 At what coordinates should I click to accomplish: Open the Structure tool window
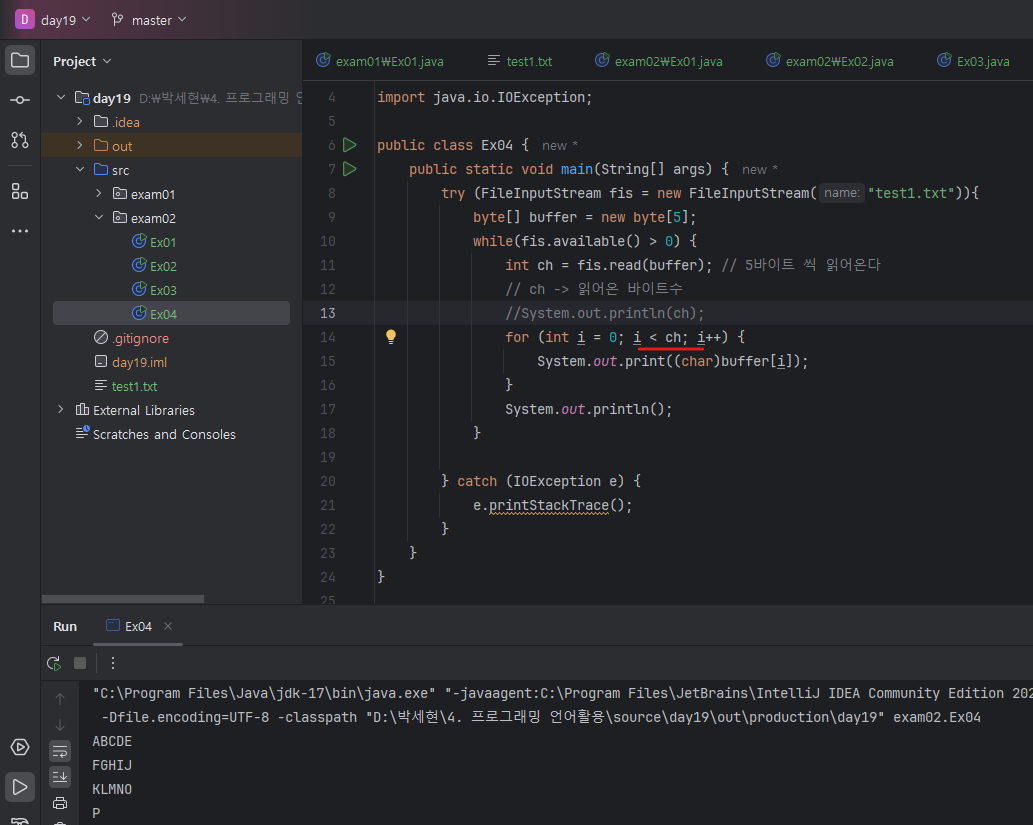click(x=19, y=190)
